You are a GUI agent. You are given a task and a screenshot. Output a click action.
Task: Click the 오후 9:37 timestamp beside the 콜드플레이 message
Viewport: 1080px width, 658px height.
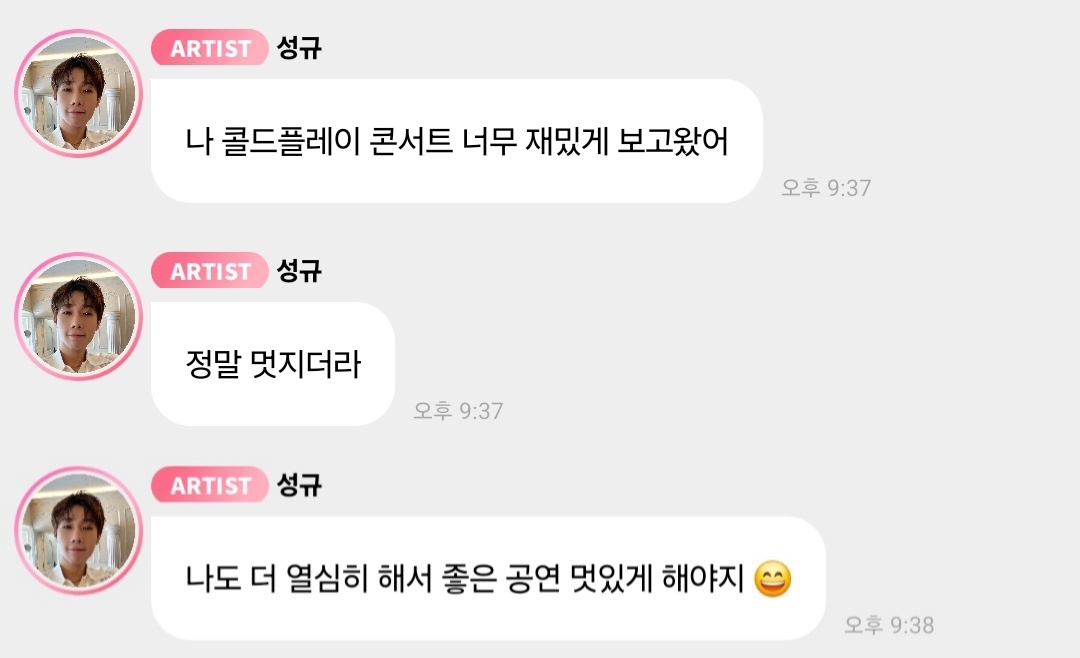(826, 187)
